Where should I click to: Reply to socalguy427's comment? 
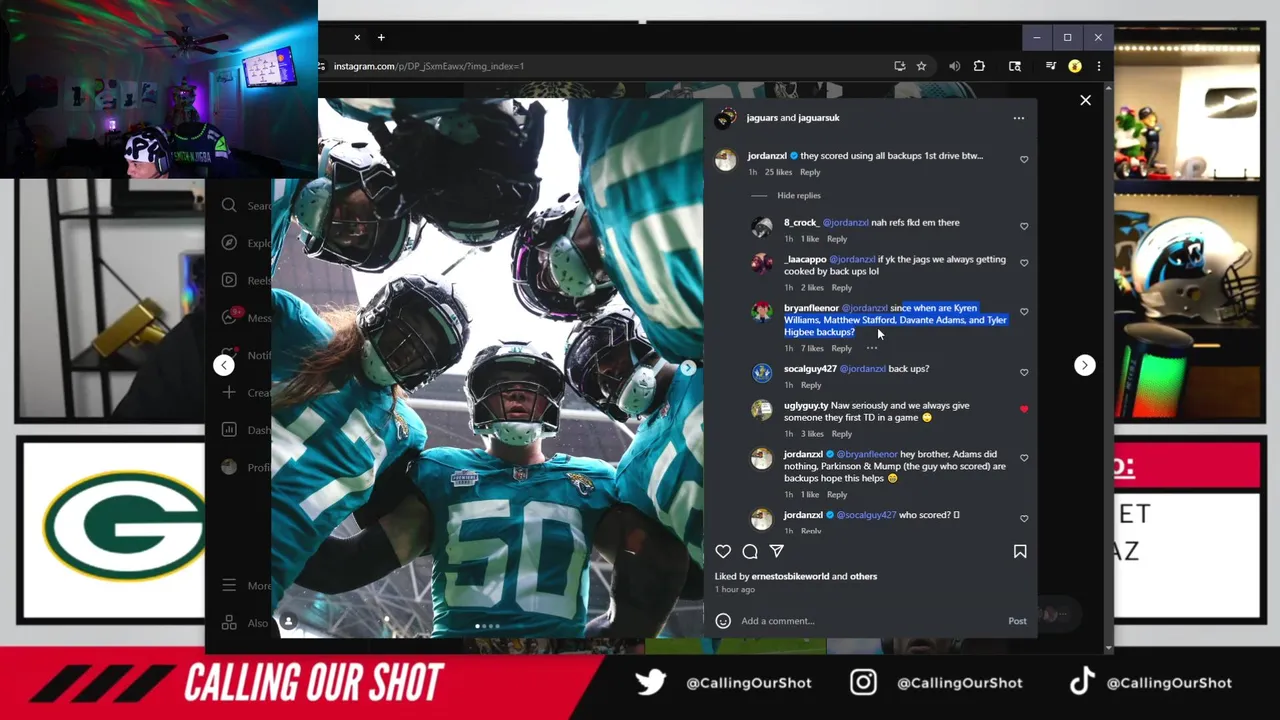pyautogui.click(x=811, y=385)
